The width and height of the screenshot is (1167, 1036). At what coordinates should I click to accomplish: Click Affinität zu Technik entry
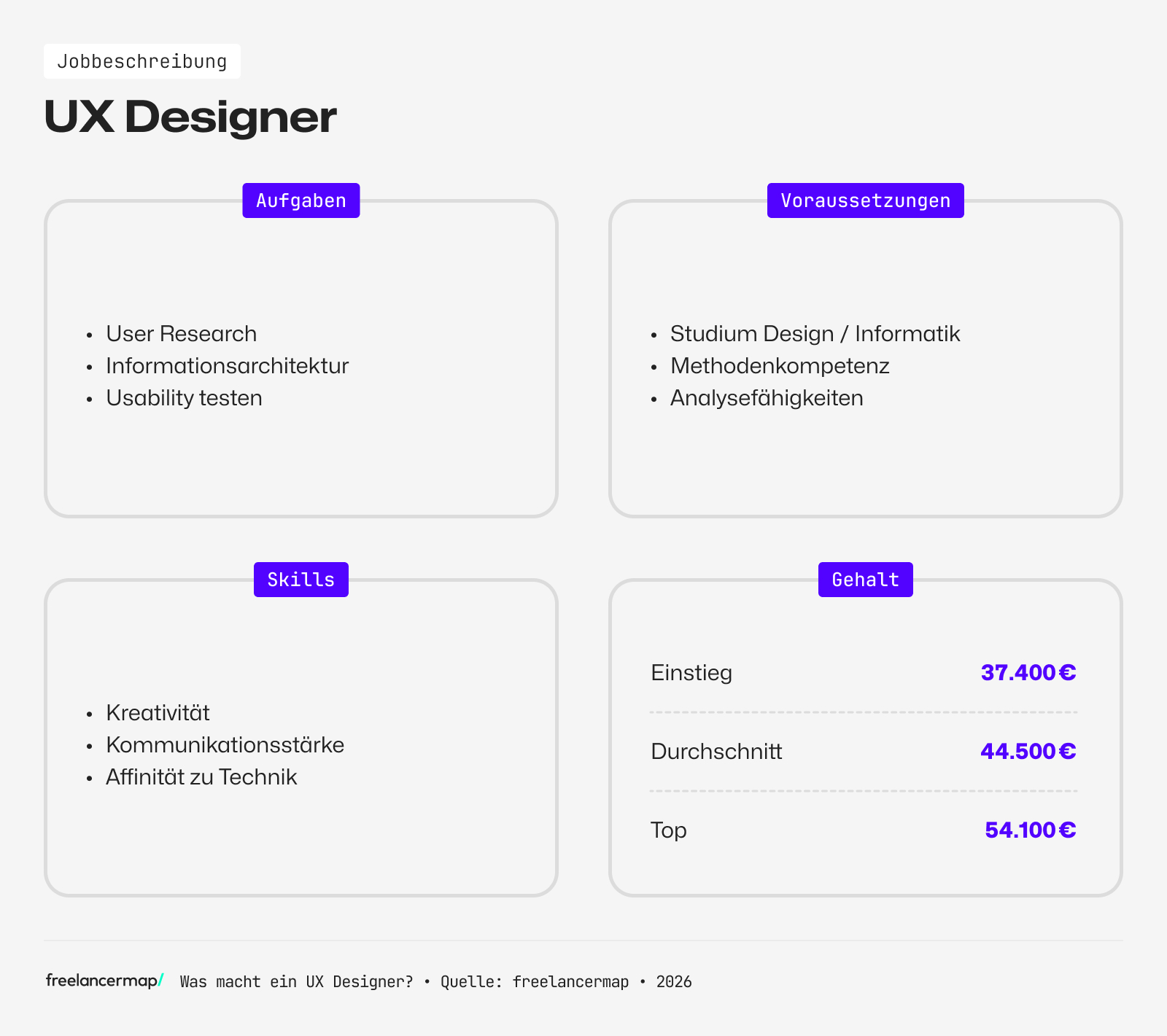tap(201, 777)
